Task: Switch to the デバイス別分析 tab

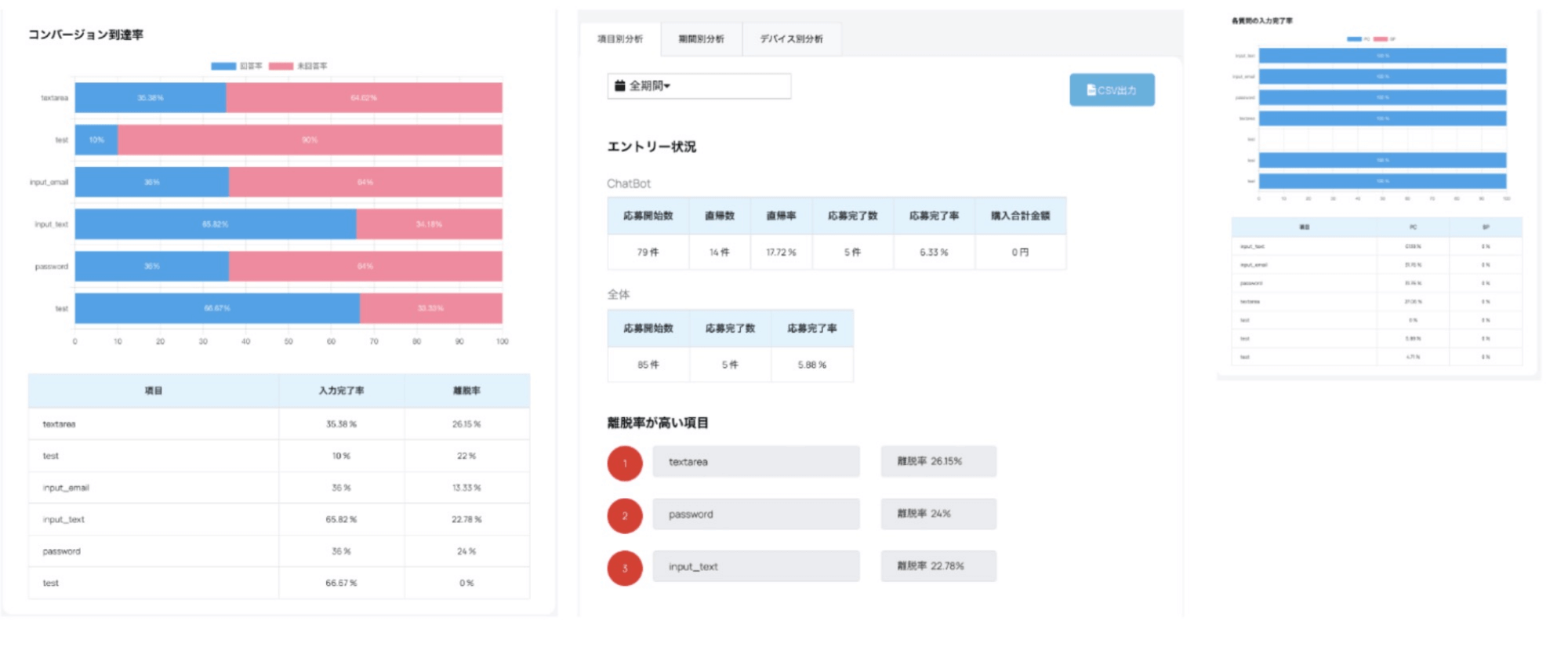Action: click(791, 39)
